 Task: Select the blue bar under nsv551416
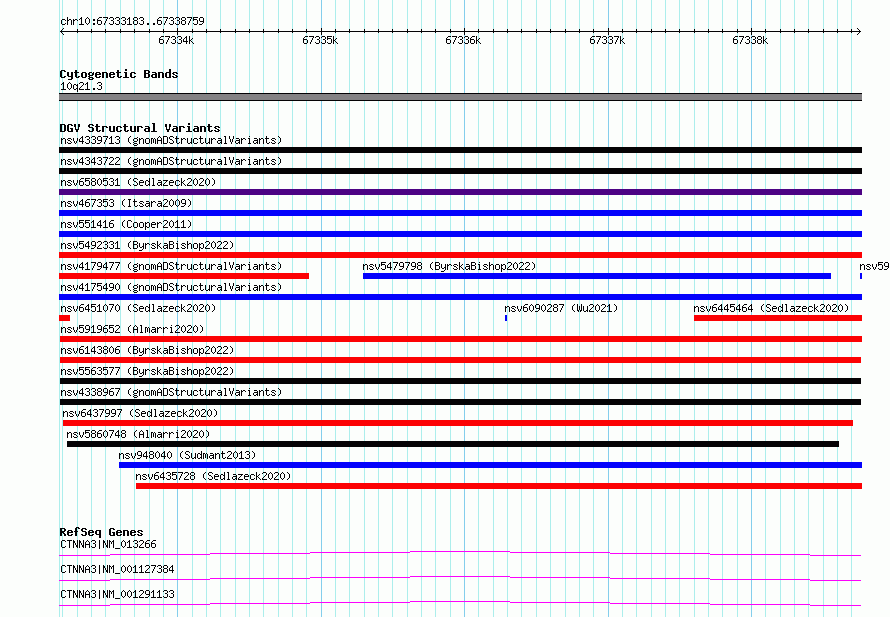[x=460, y=234]
